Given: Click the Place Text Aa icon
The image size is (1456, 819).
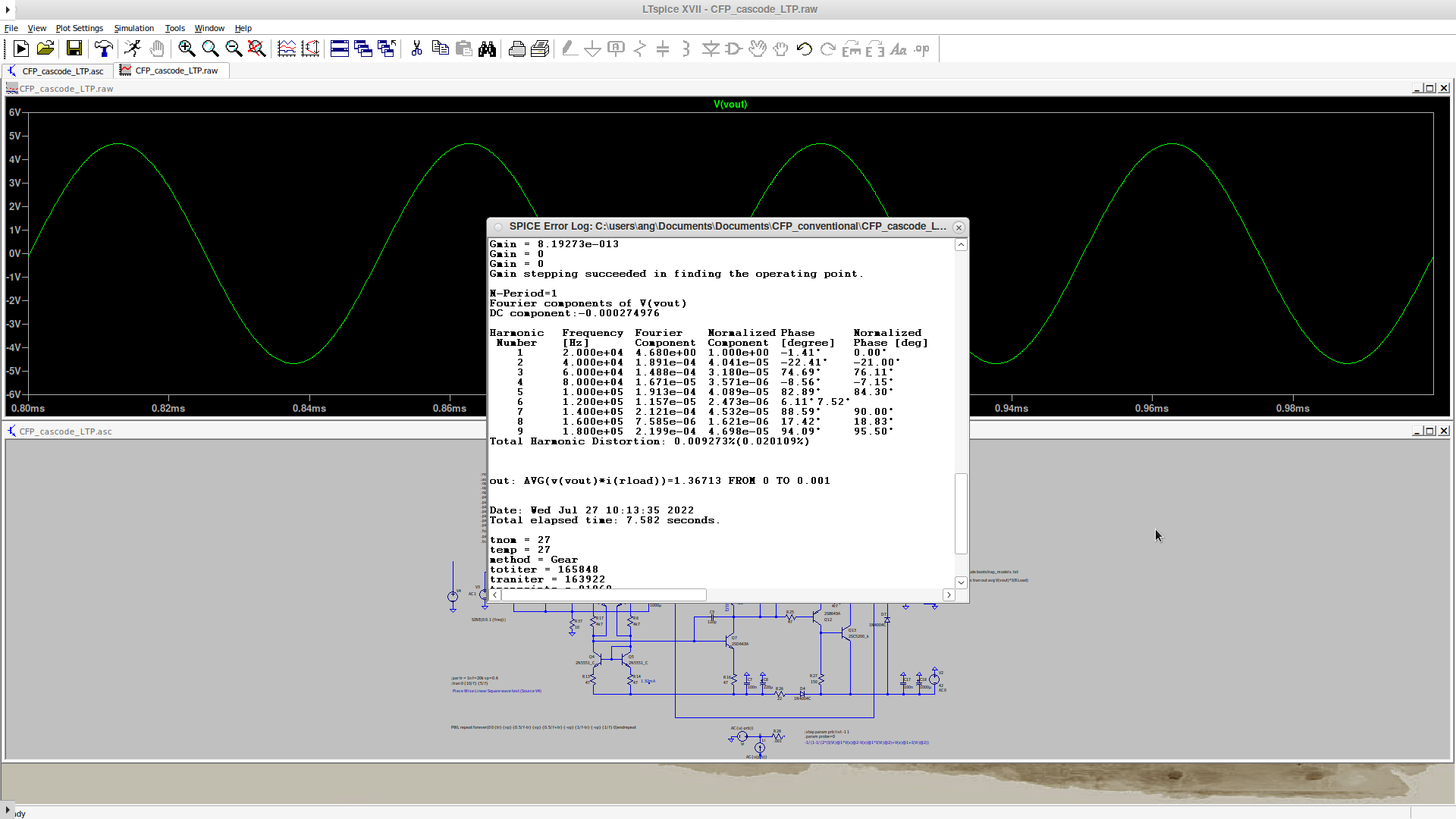Looking at the screenshot, I should click(x=899, y=49).
